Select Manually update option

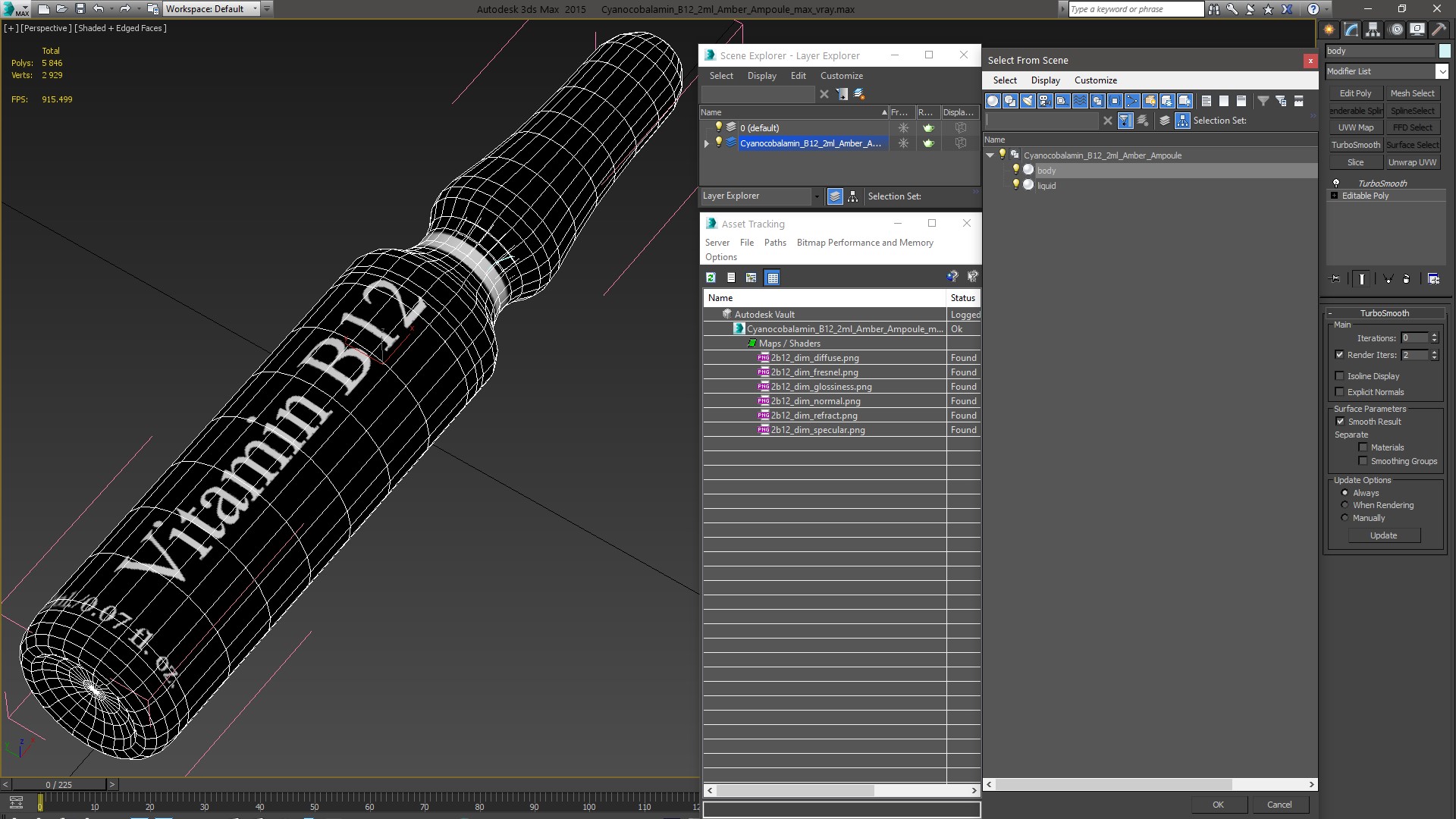coord(1345,518)
